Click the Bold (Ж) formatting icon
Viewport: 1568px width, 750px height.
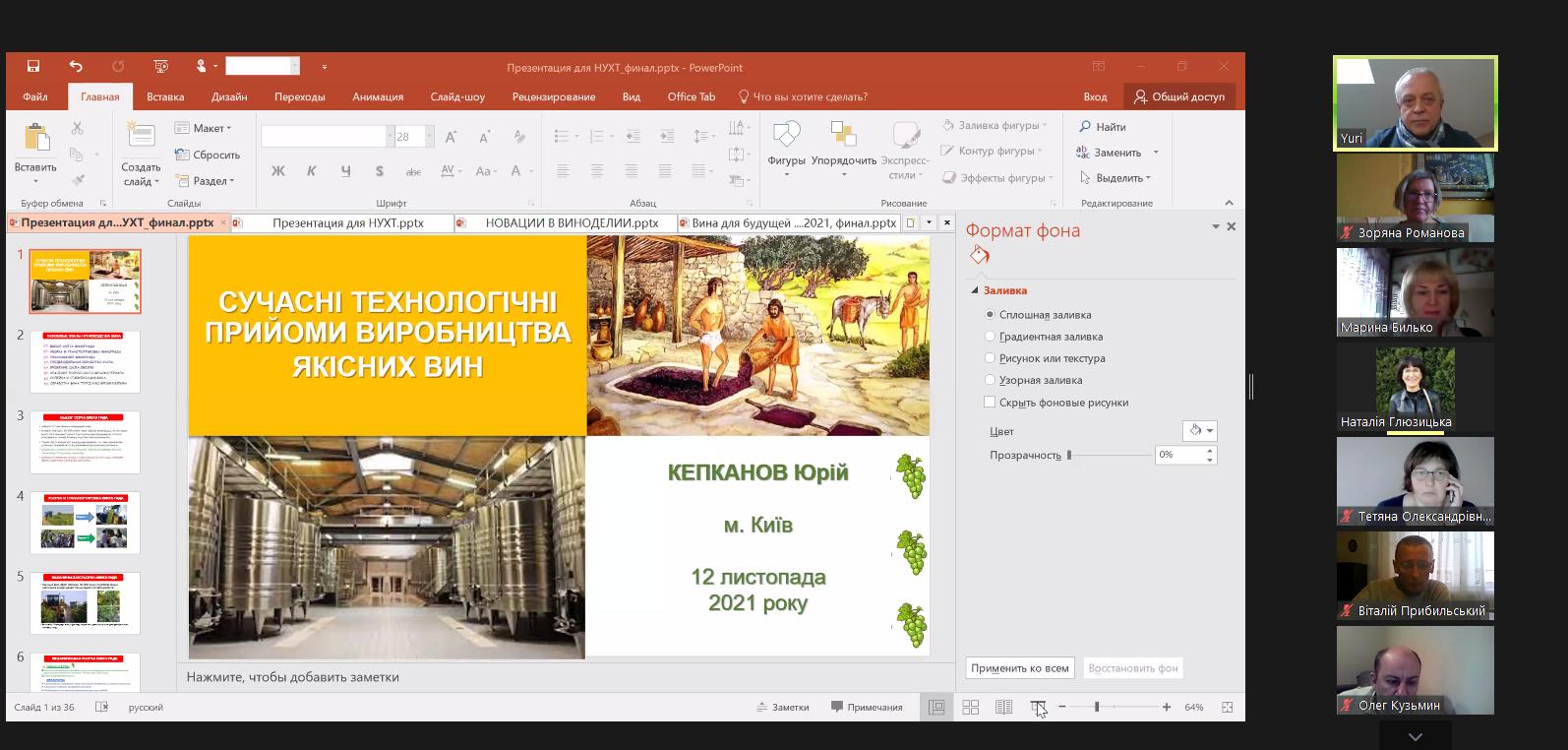(278, 171)
